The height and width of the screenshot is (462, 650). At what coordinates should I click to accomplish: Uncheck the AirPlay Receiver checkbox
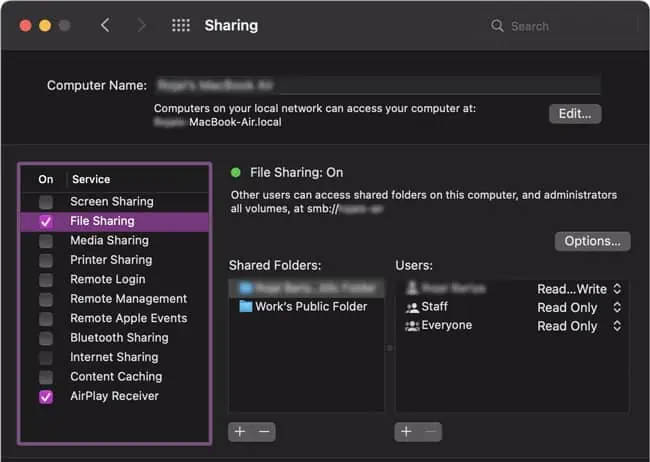(45, 397)
